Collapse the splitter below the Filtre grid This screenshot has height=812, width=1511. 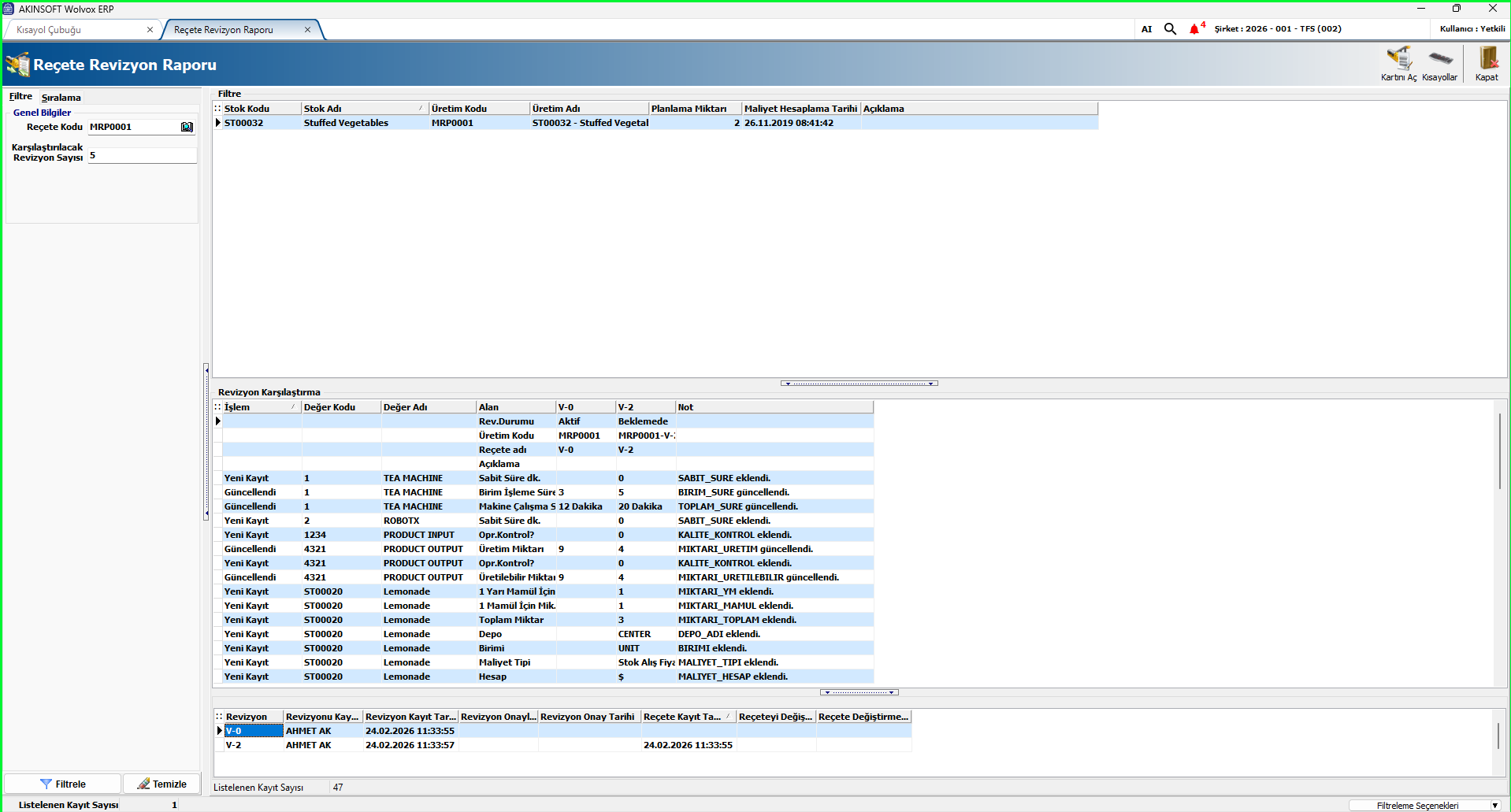tap(859, 384)
